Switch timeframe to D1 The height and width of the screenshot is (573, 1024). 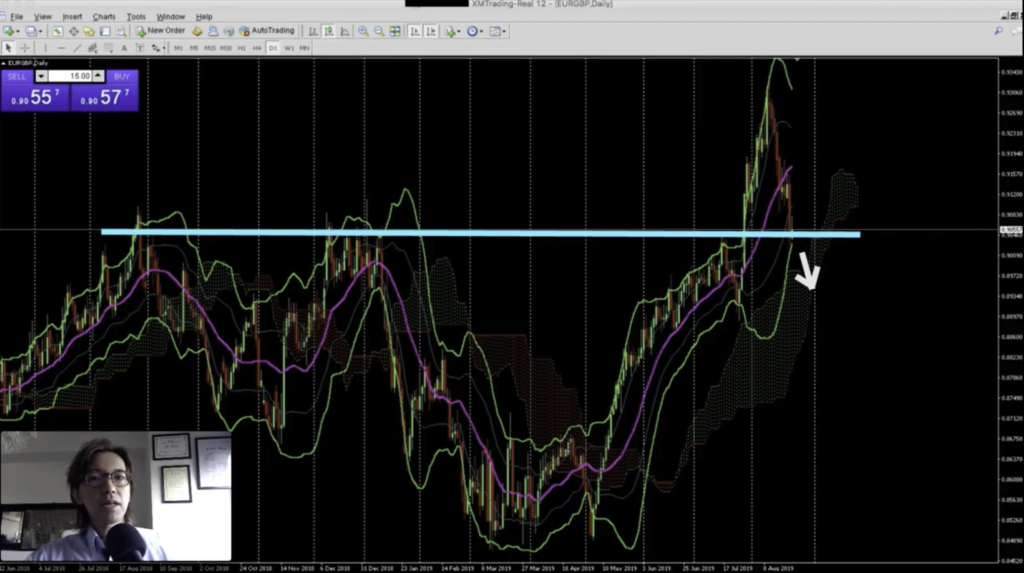(x=273, y=48)
